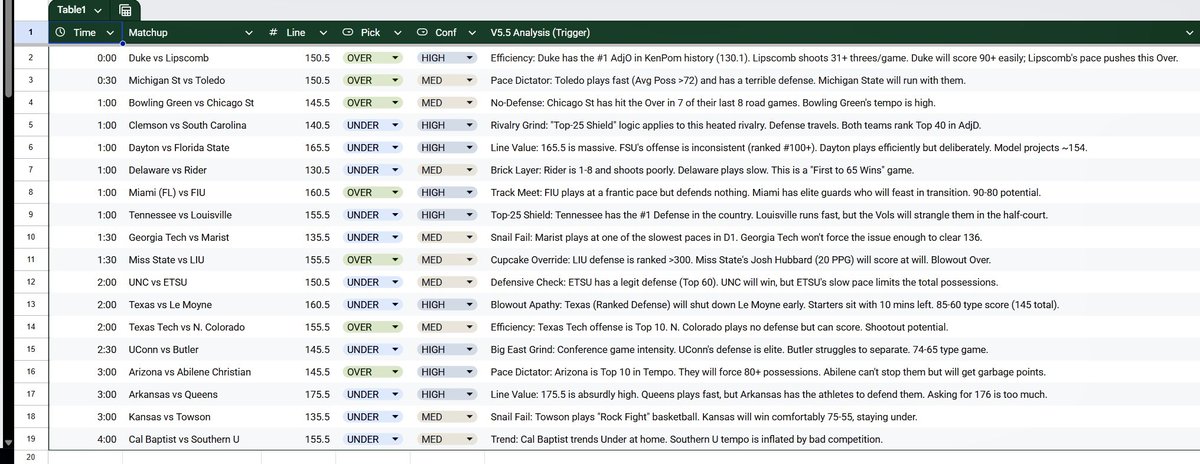Click the clock icon in the Time header

click(60, 32)
